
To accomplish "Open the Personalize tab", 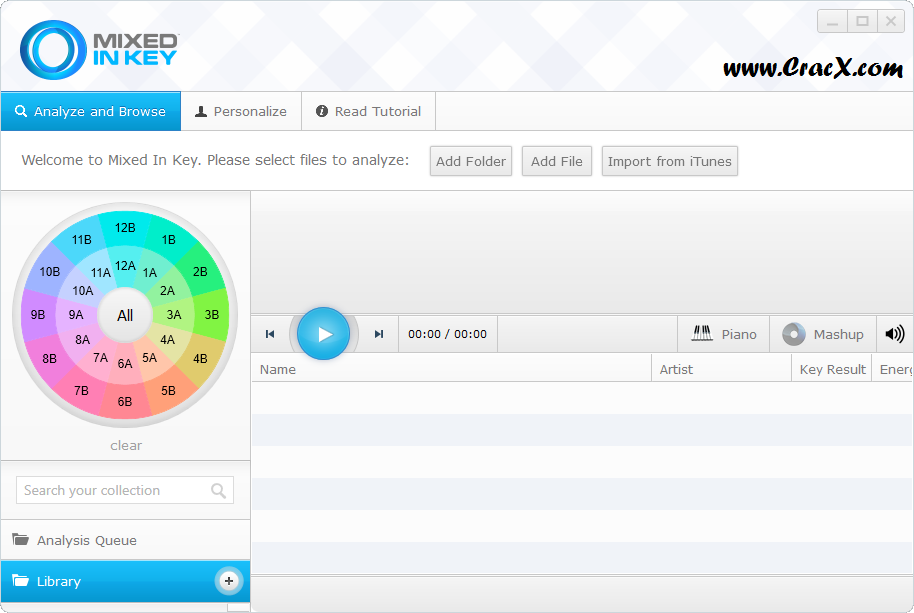I will (x=241, y=111).
